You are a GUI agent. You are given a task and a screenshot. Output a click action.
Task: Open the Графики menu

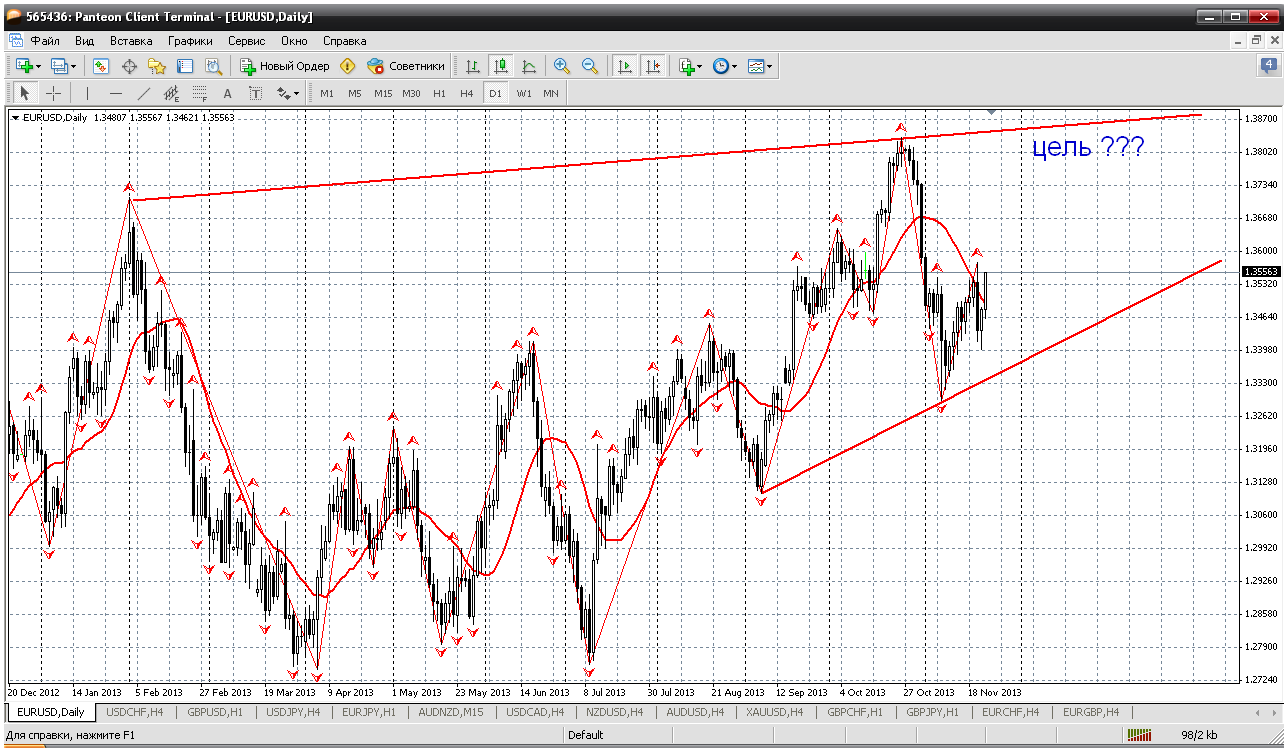pyautogui.click(x=190, y=41)
